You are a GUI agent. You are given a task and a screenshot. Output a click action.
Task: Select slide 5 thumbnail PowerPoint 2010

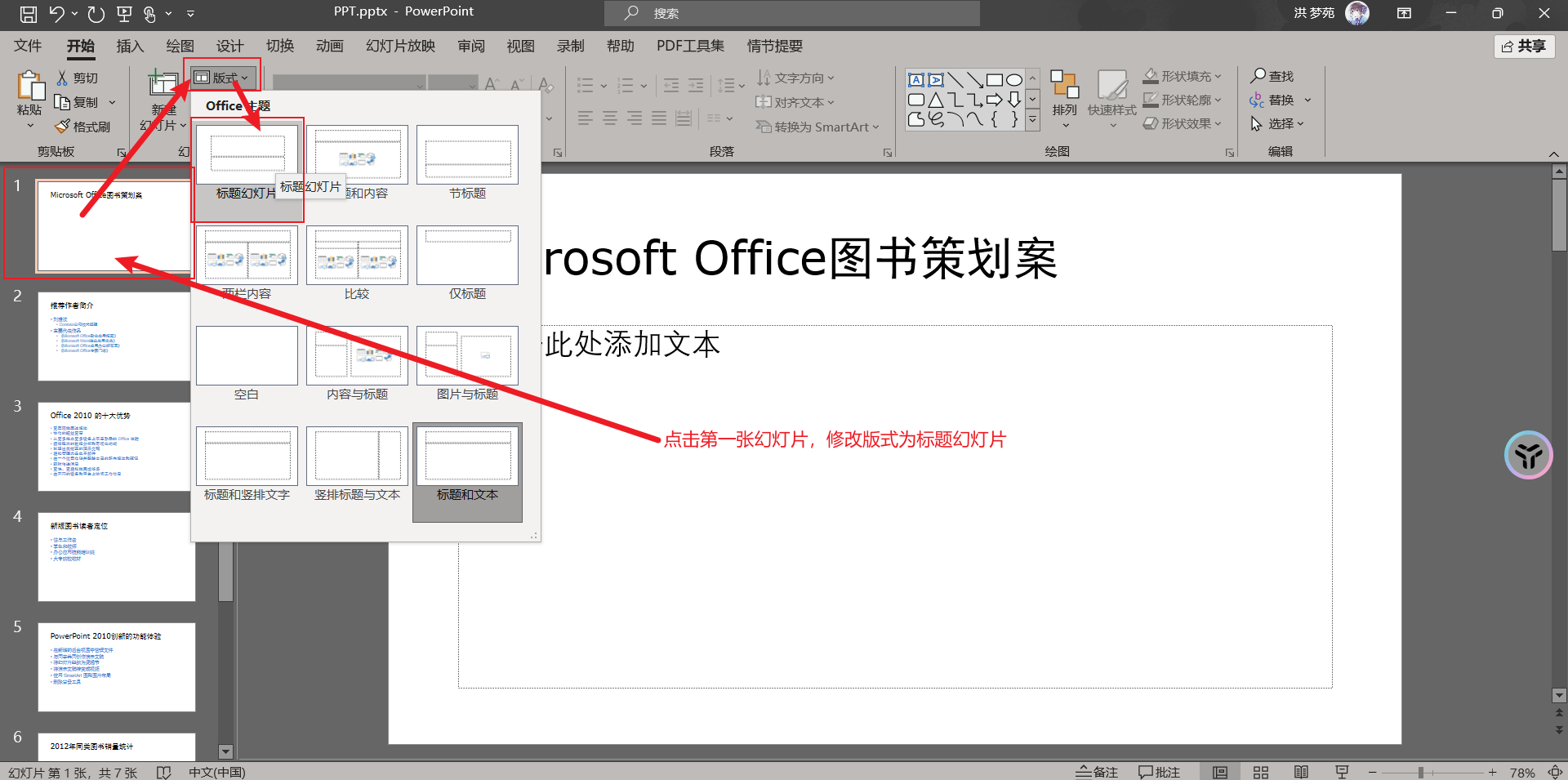tap(116, 666)
